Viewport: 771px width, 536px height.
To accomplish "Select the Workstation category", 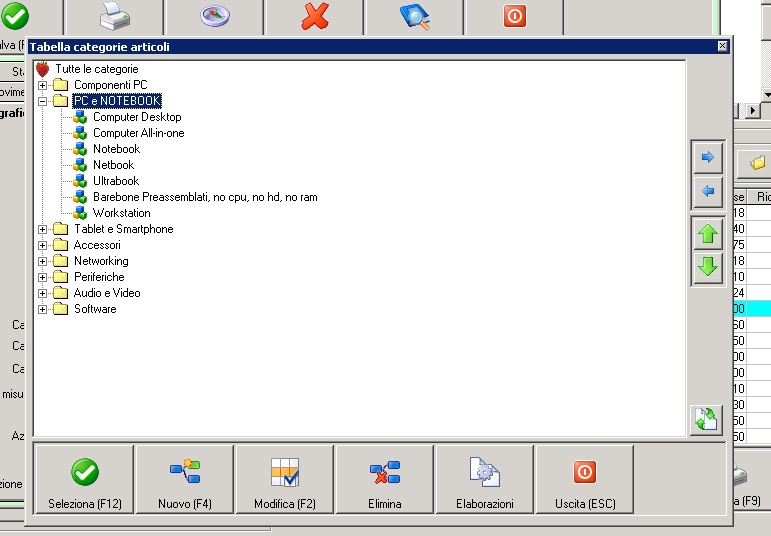I will [x=121, y=213].
